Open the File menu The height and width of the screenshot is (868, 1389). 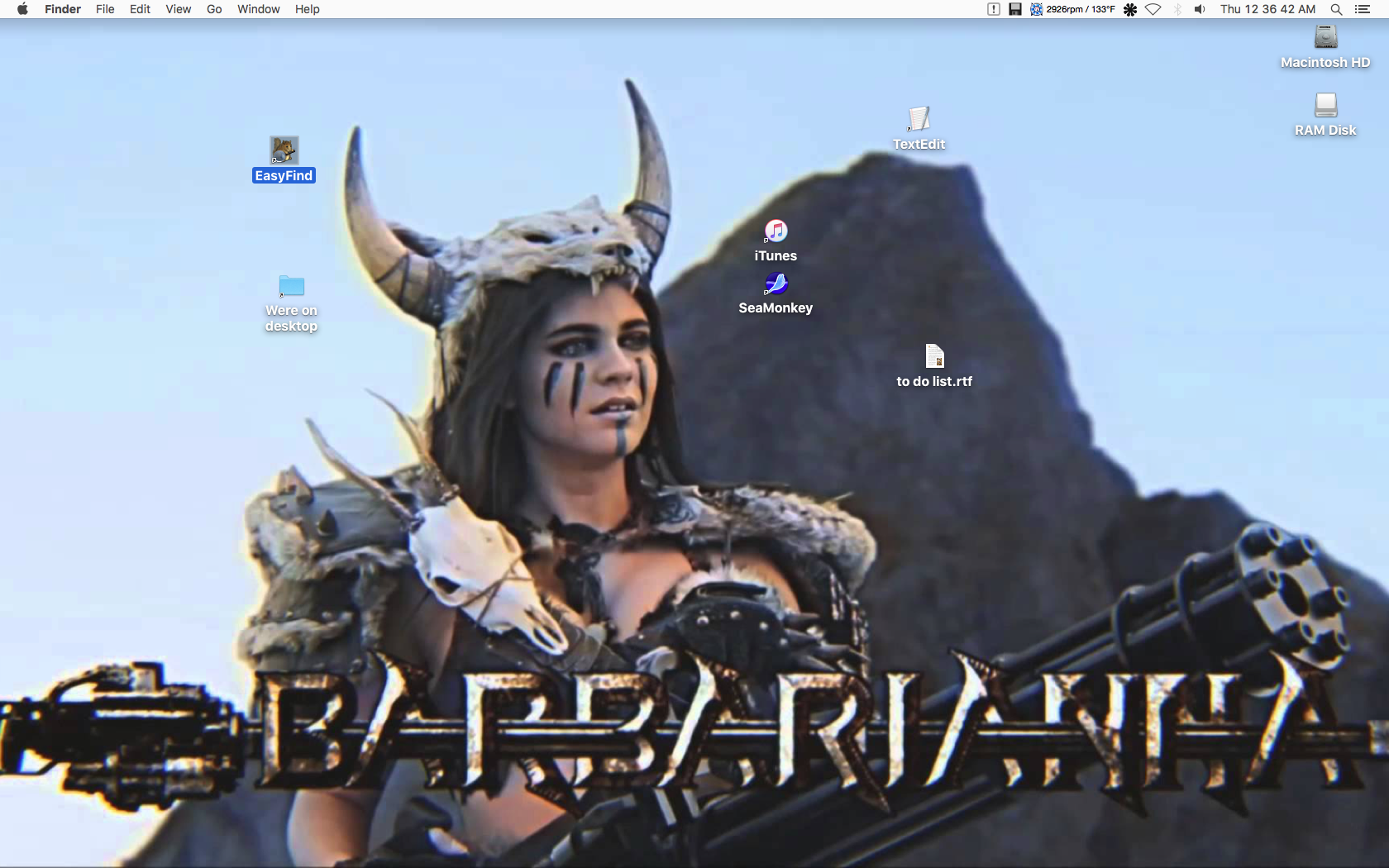pos(105,9)
